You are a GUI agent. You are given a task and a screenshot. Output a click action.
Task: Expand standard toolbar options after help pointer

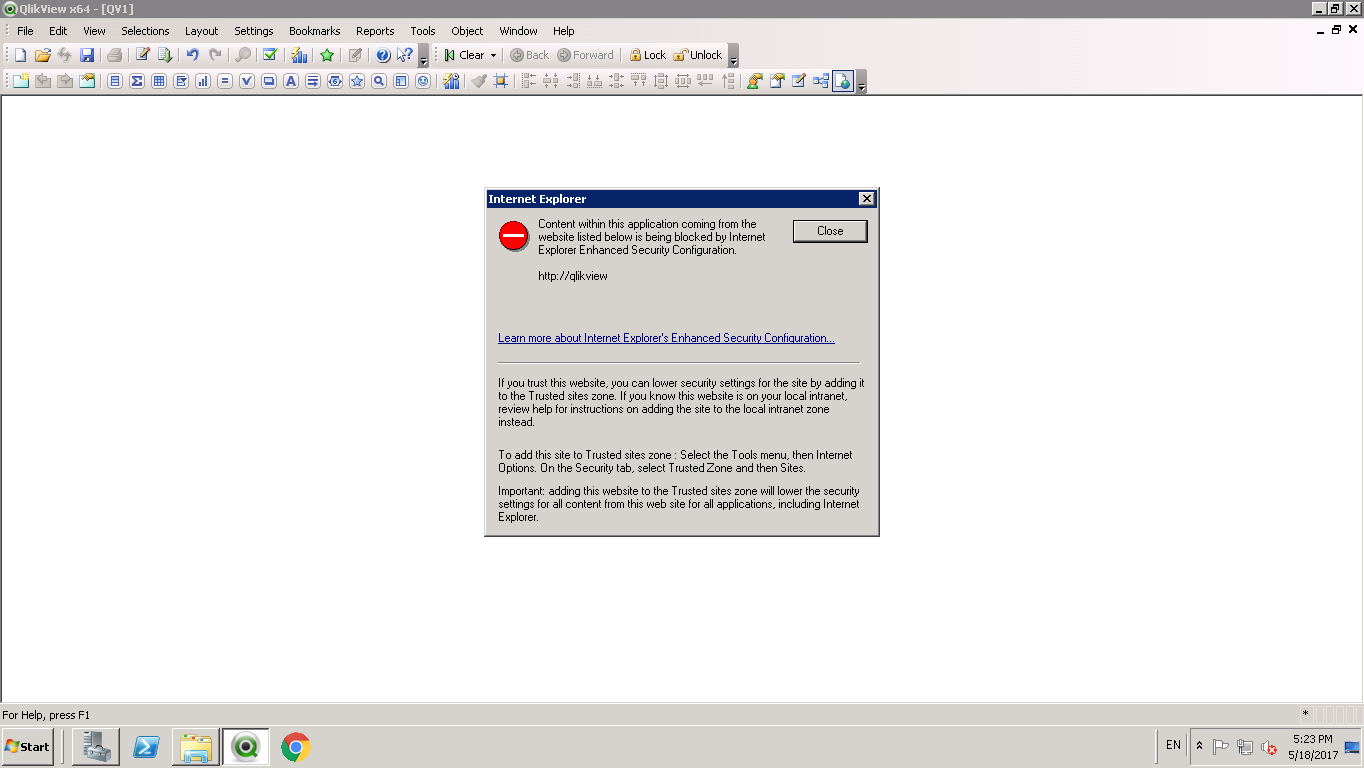click(x=423, y=55)
